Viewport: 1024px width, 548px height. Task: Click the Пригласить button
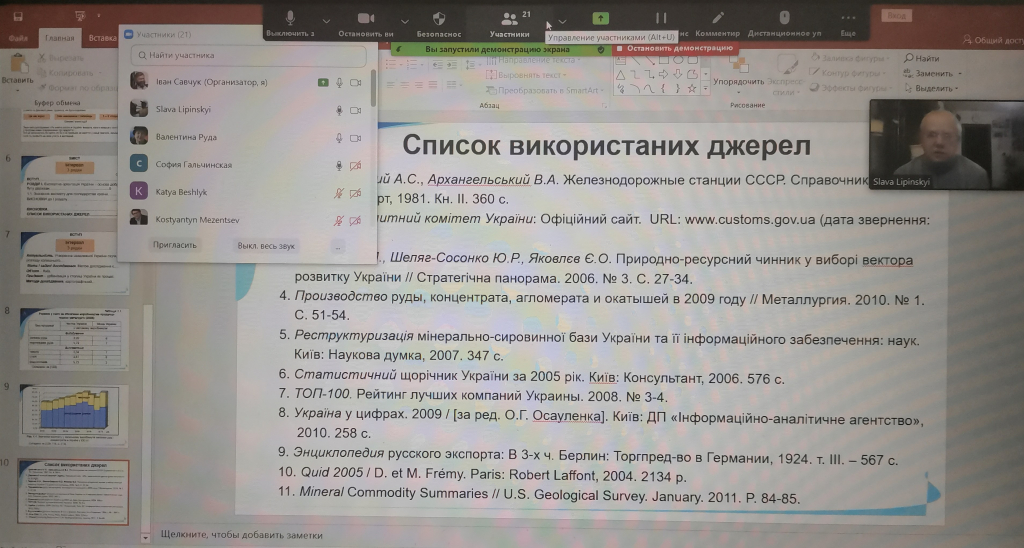click(174, 245)
